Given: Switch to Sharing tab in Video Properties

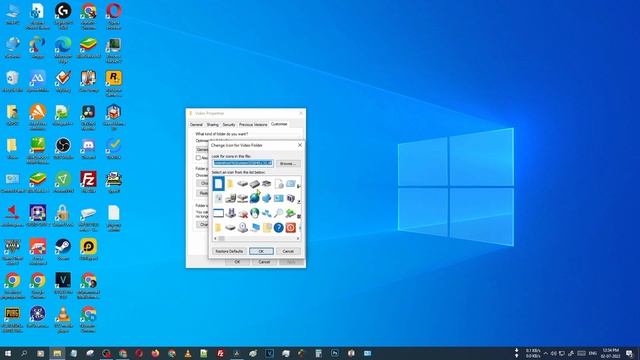Looking at the screenshot, I should [213, 124].
